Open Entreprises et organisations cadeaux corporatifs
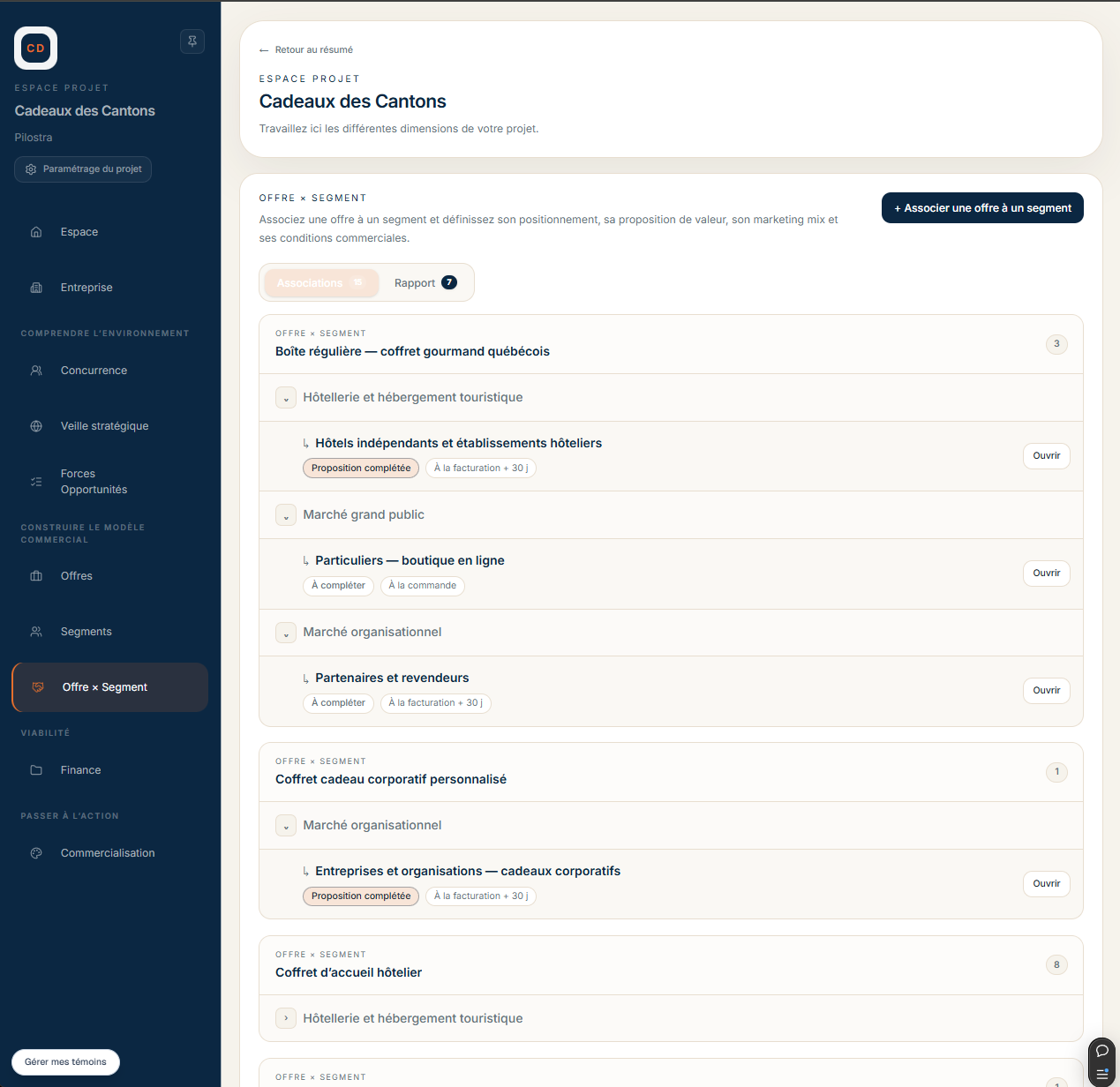This screenshot has width=1120, height=1087. (x=1047, y=884)
